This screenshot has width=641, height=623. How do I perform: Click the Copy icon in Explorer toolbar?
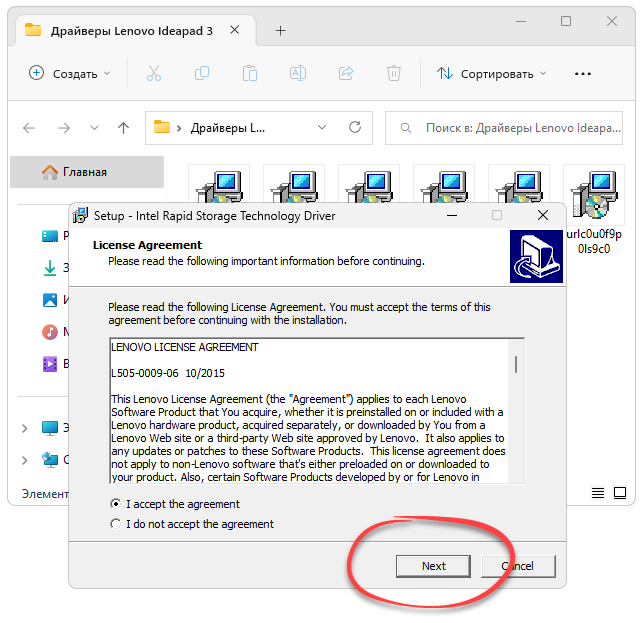[x=202, y=74]
